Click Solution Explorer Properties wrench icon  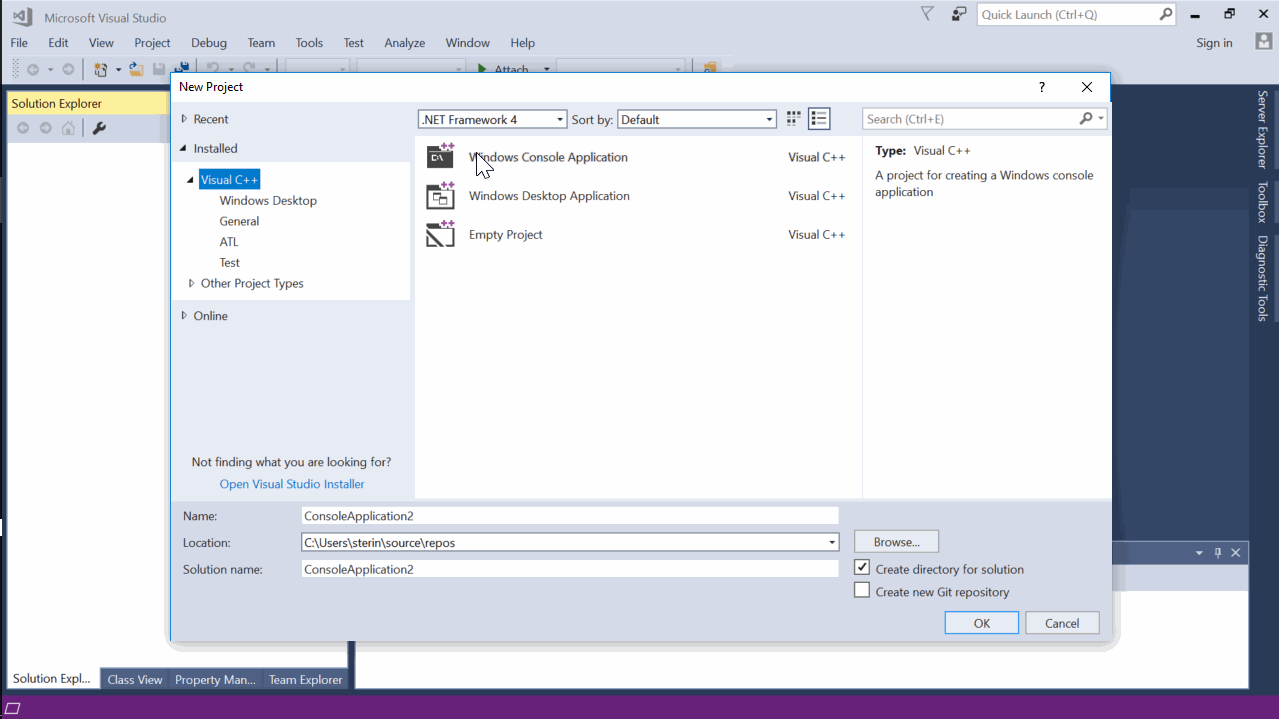coord(99,128)
